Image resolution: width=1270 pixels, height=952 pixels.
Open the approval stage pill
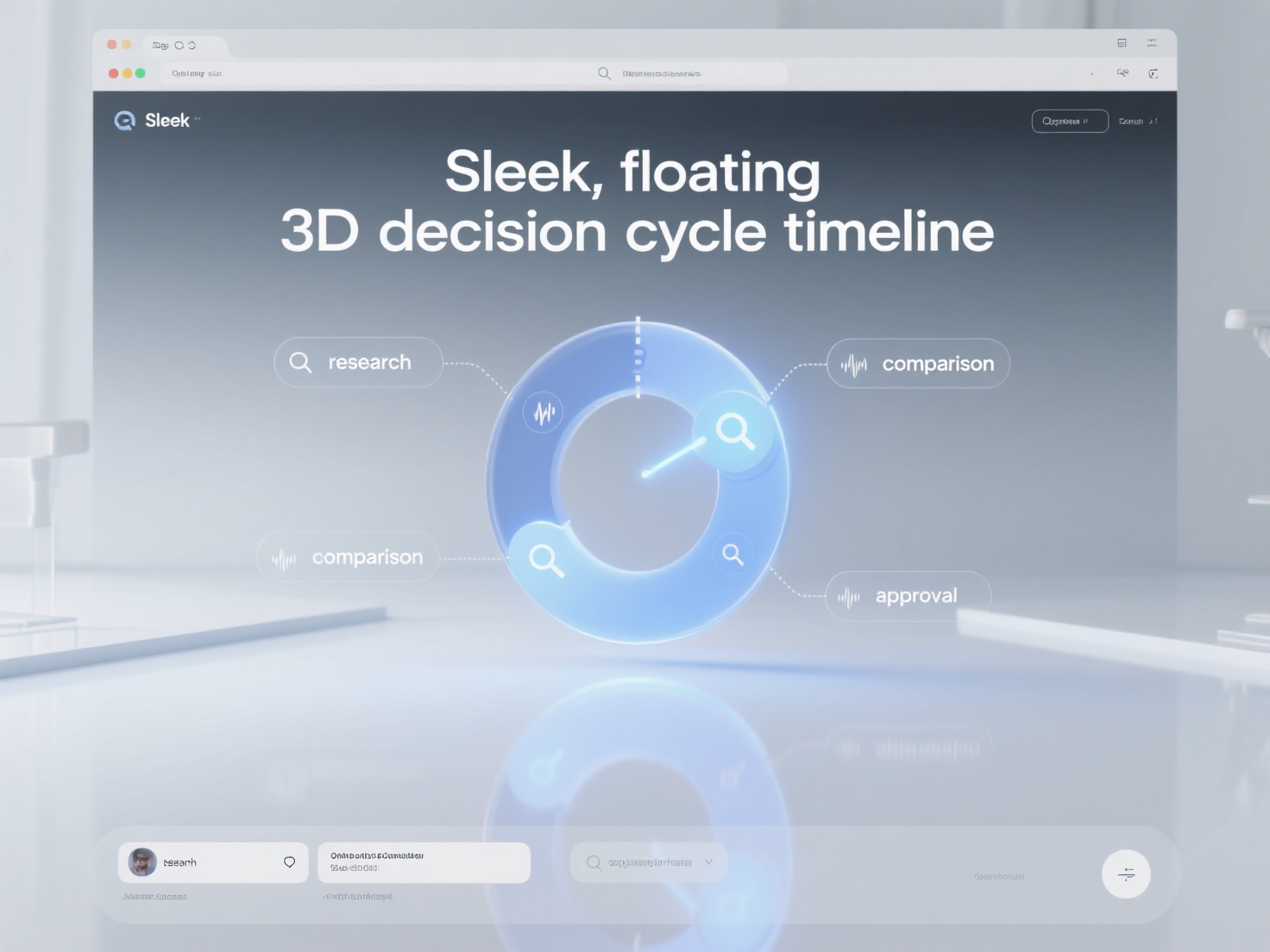point(908,596)
